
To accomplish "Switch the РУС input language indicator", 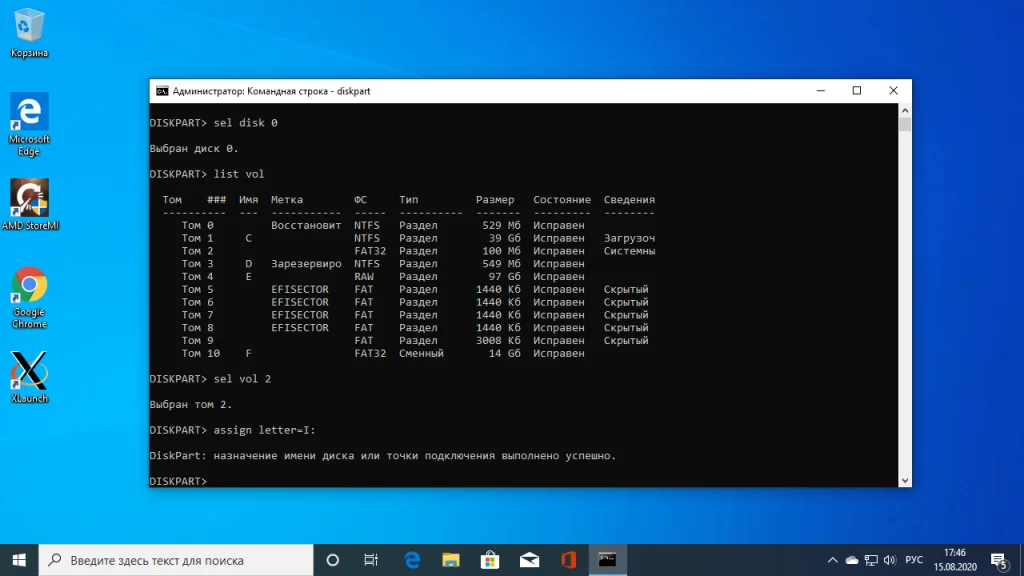I will [914, 560].
